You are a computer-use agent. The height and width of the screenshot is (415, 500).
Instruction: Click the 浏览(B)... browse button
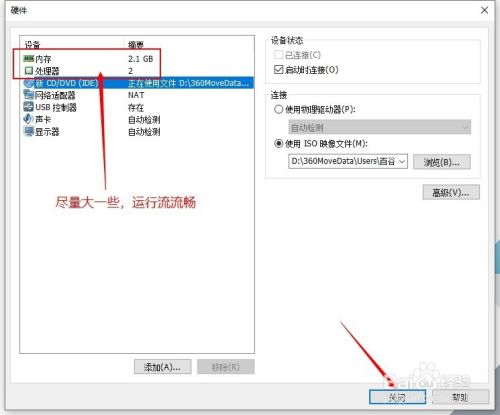tap(442, 162)
